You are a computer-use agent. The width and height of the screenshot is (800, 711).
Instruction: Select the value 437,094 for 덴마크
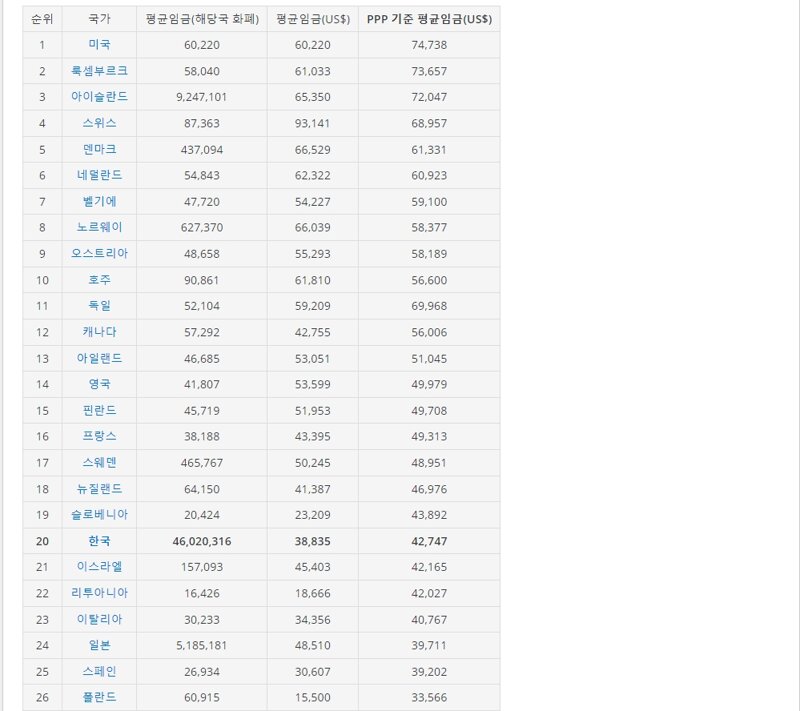[202, 150]
